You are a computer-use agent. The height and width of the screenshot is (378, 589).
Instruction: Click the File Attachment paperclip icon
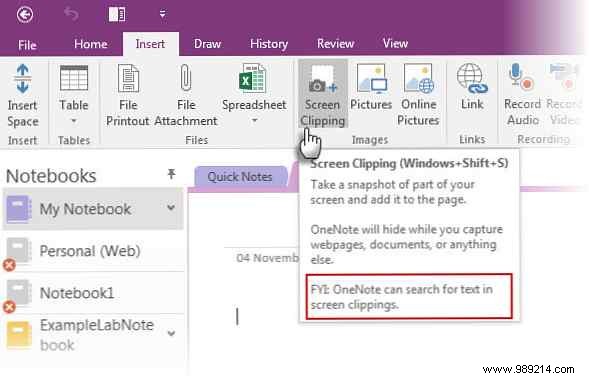[186, 78]
